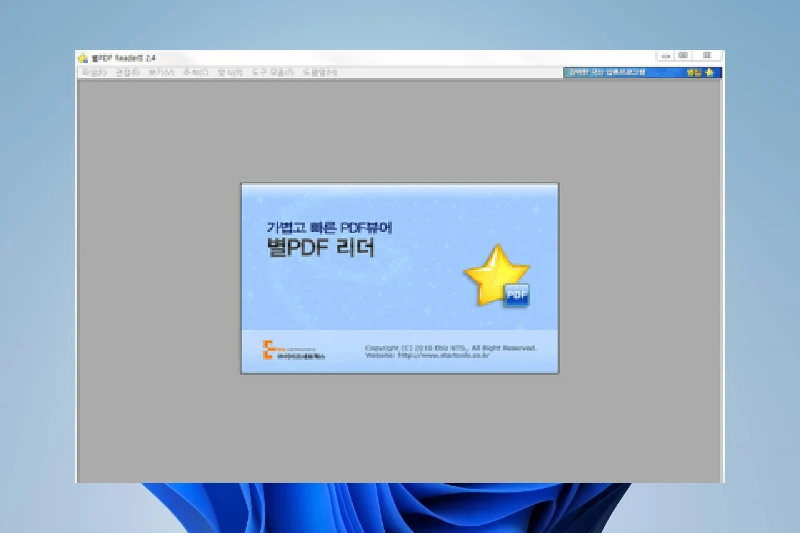Maximize the 별PDF Reader window
The height and width of the screenshot is (533, 800).
pyautogui.click(x=683, y=56)
